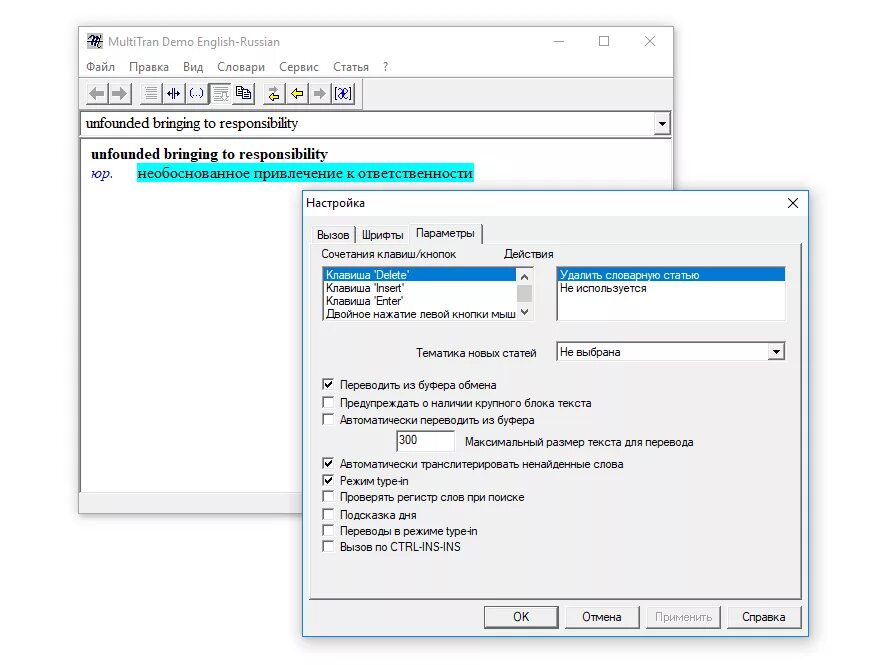The height and width of the screenshot is (665, 885).
Task: Click the bracketed blue symbol toolbar icon
Action: click(343, 93)
